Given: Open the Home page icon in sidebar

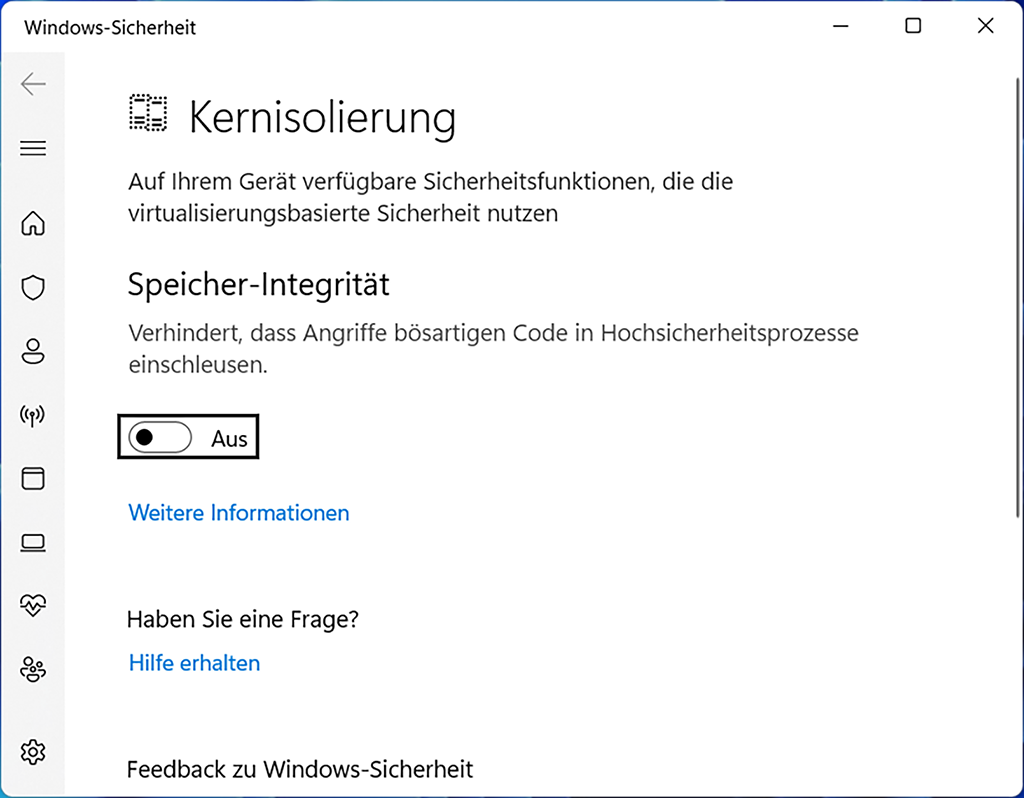Looking at the screenshot, I should tap(33, 223).
